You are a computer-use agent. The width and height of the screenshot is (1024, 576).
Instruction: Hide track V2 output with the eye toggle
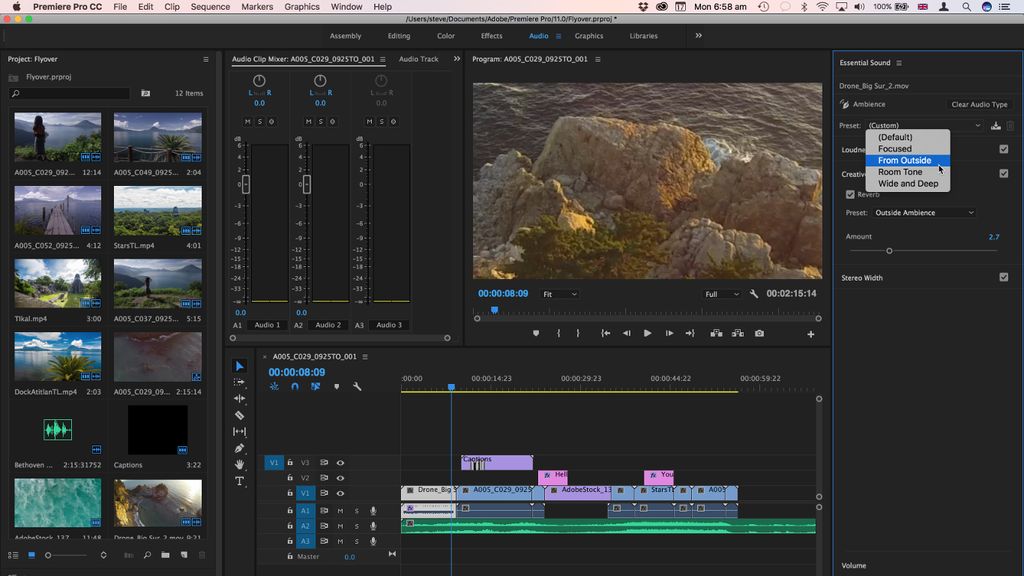point(340,478)
